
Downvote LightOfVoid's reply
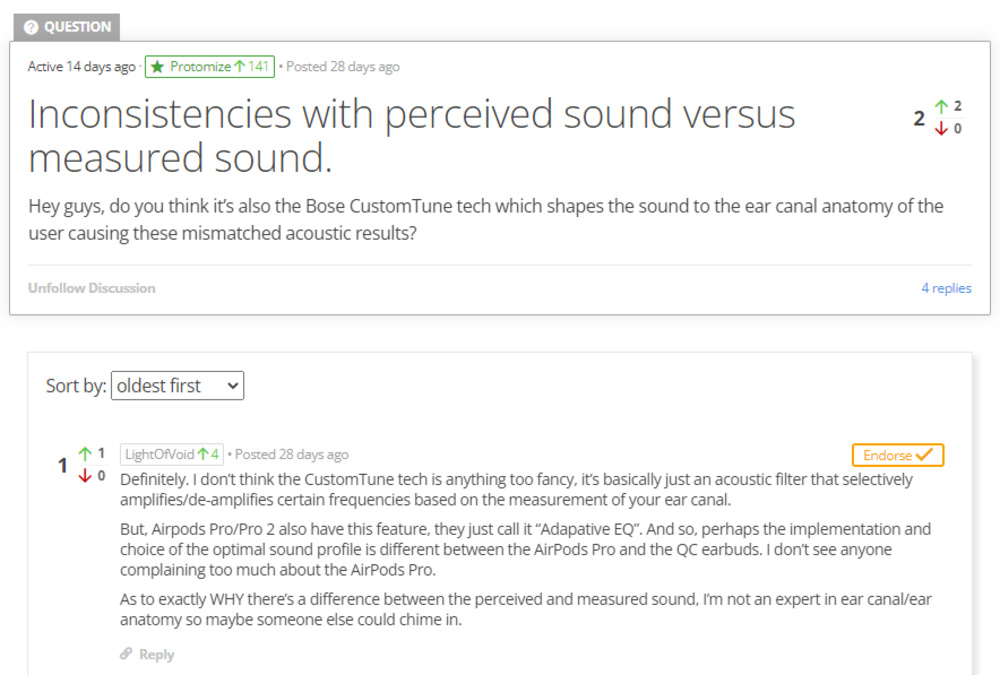point(85,476)
